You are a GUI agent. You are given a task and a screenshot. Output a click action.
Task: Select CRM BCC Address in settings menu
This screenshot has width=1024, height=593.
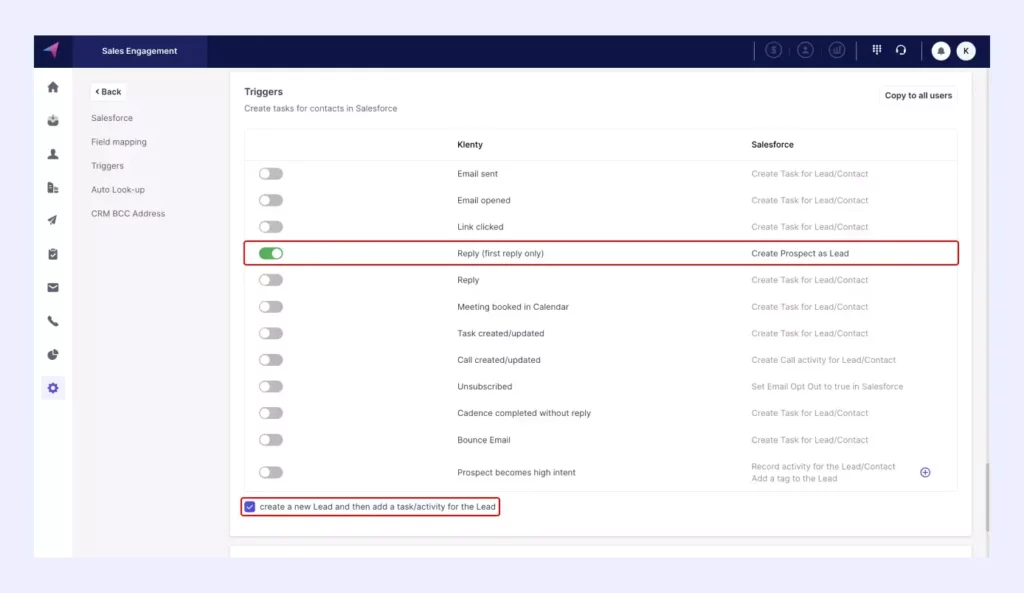[x=128, y=214]
